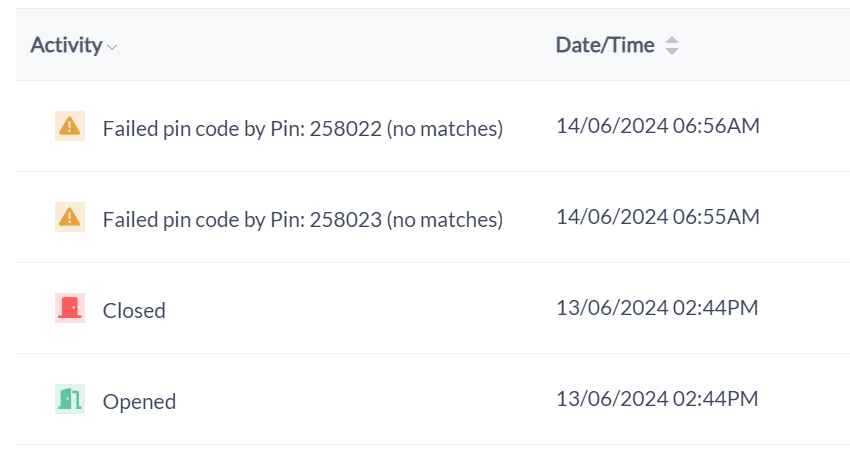Click the red Closed door icon
Screen dimensions: 850x468
[x=70, y=308]
